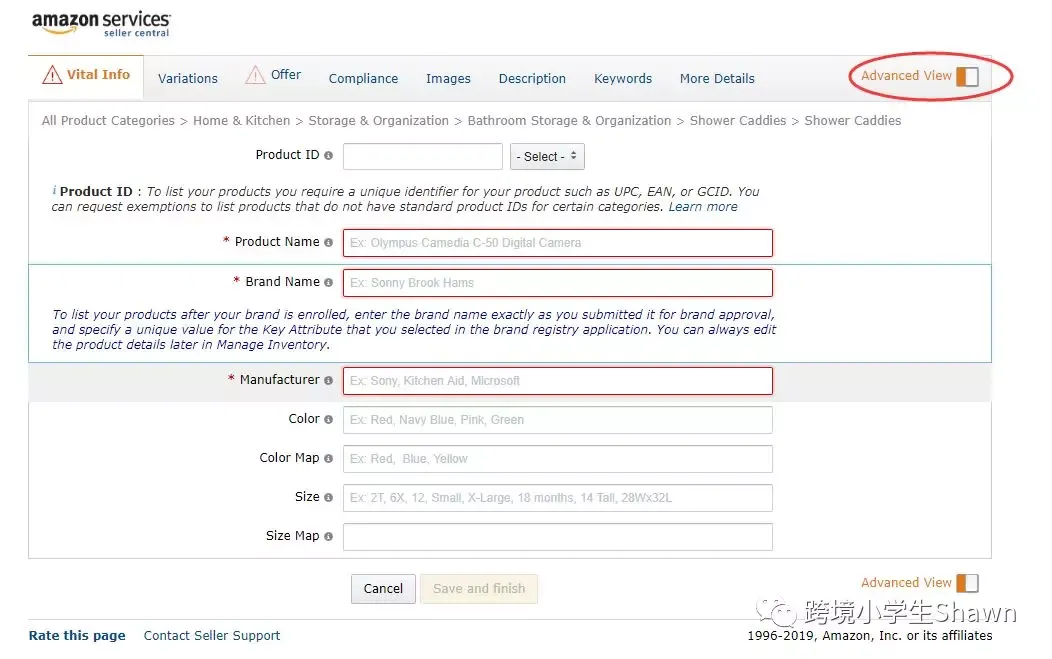
Task: Click the Brand Name info icon
Action: click(x=328, y=283)
